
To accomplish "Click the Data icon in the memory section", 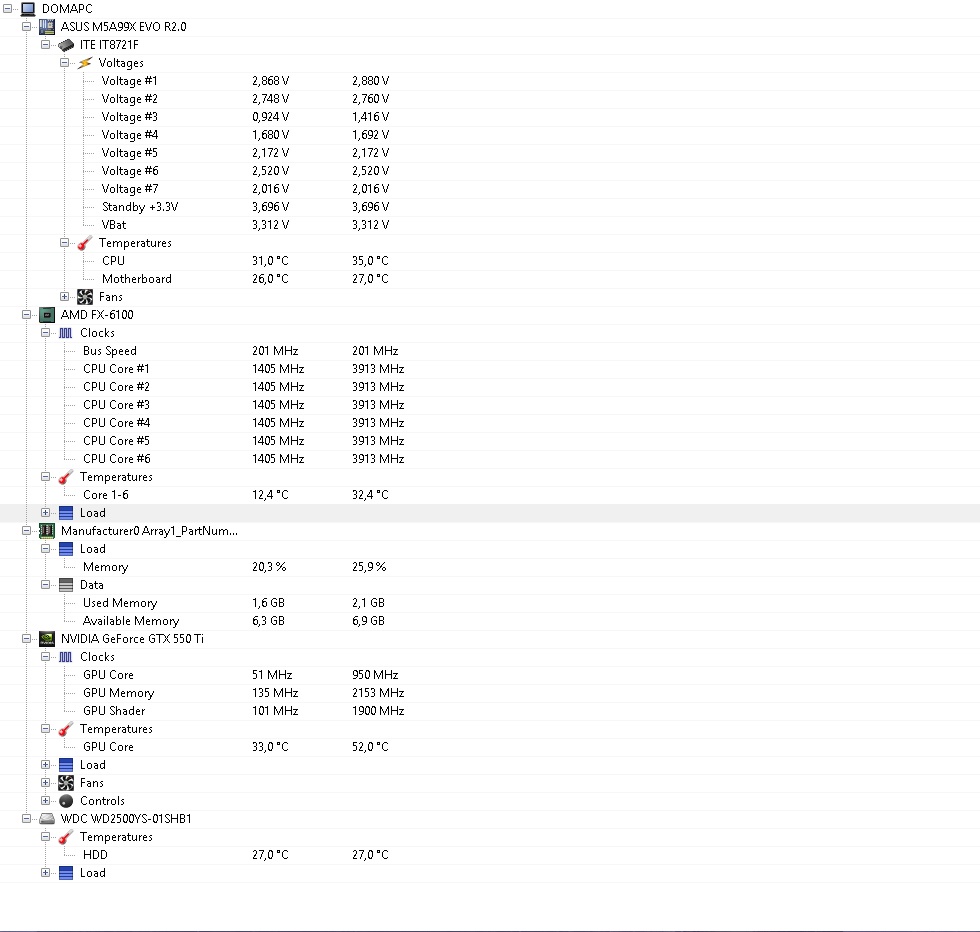I will click(66, 585).
